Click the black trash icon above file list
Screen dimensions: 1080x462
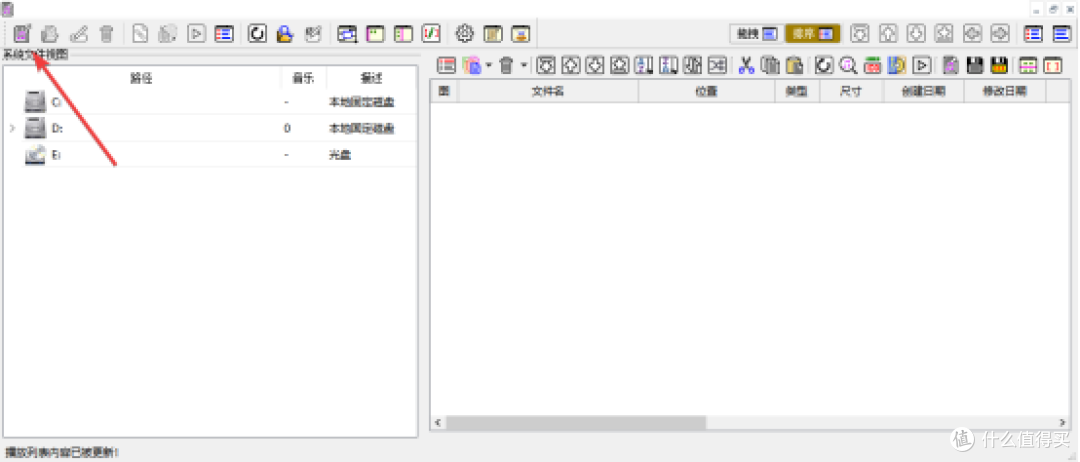507,65
